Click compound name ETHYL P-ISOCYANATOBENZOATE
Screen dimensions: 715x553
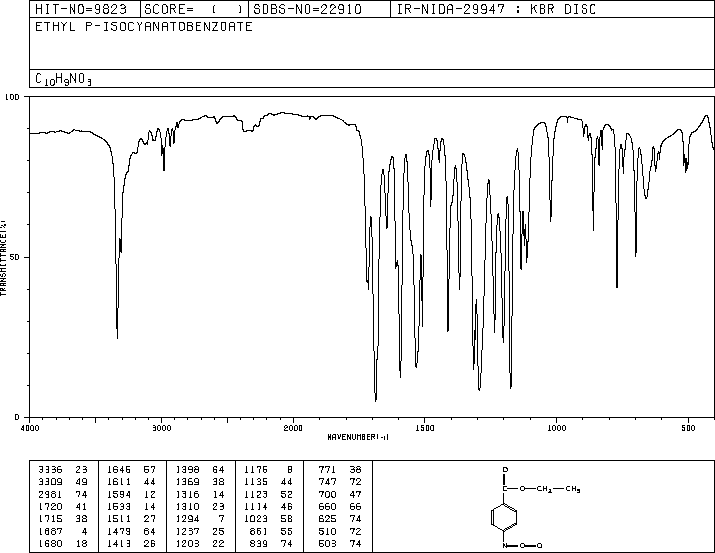(144, 27)
